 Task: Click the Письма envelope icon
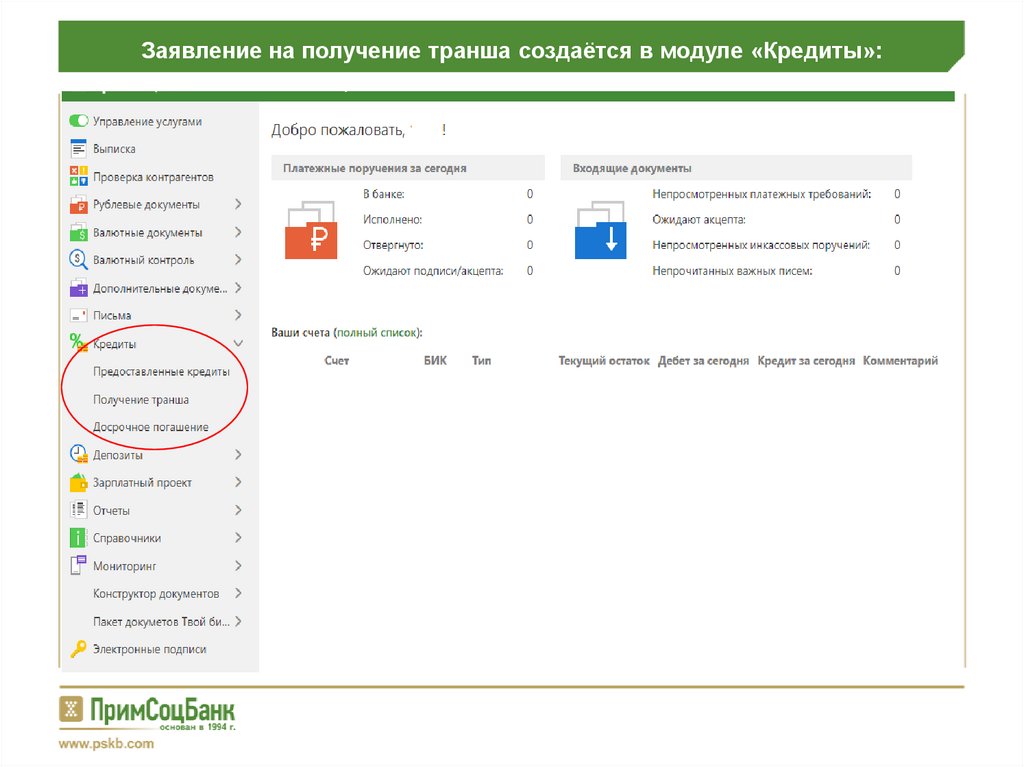coord(78,314)
